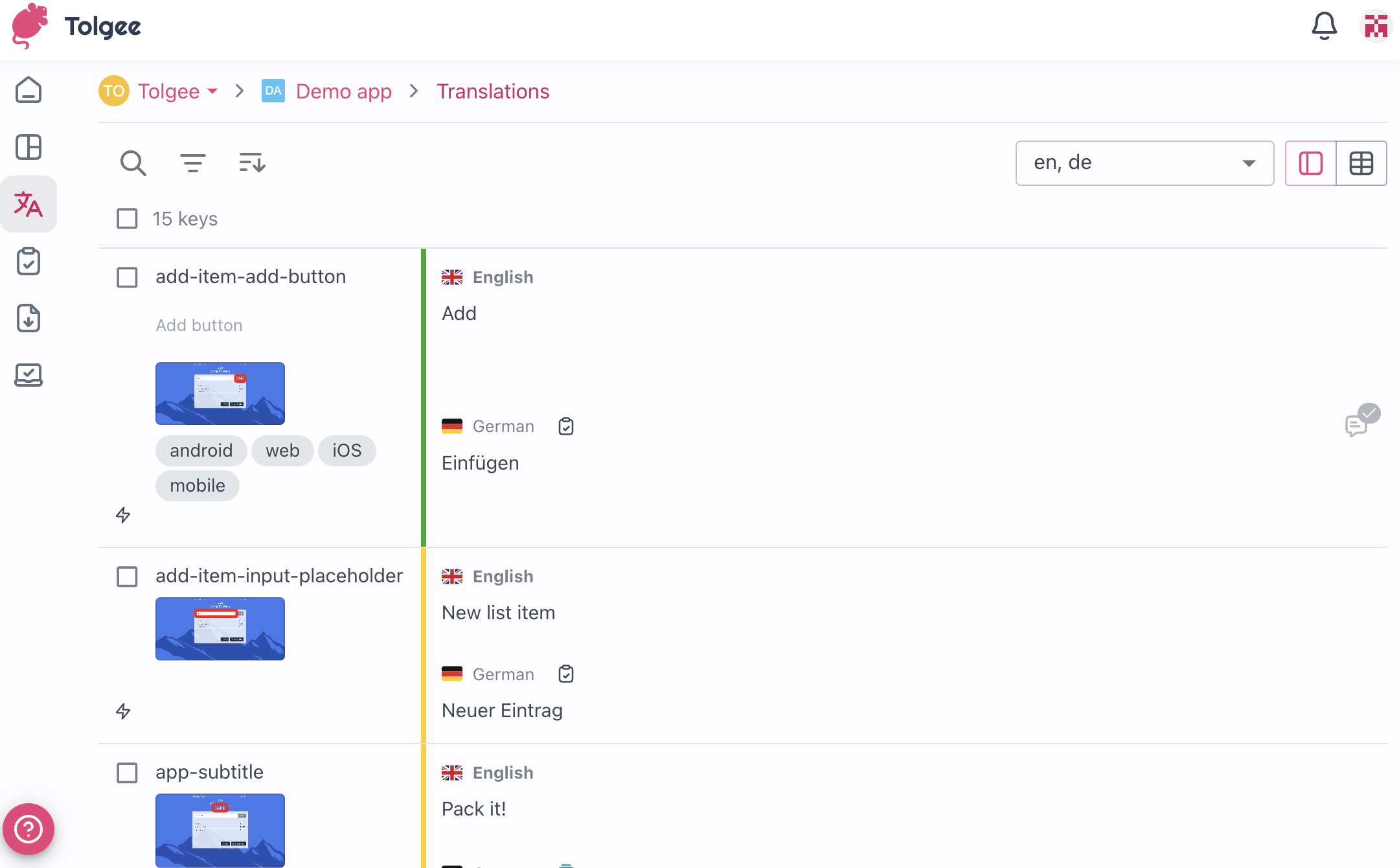Switch to the list view layout
The height and width of the screenshot is (868, 1399).
1311,163
